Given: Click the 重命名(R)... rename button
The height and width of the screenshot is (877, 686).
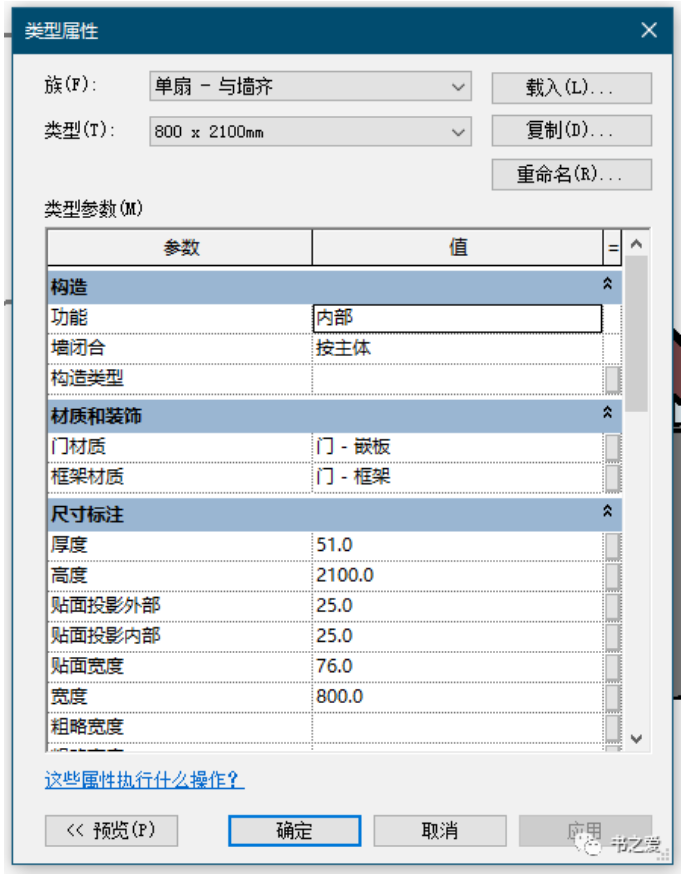Looking at the screenshot, I should (571, 175).
